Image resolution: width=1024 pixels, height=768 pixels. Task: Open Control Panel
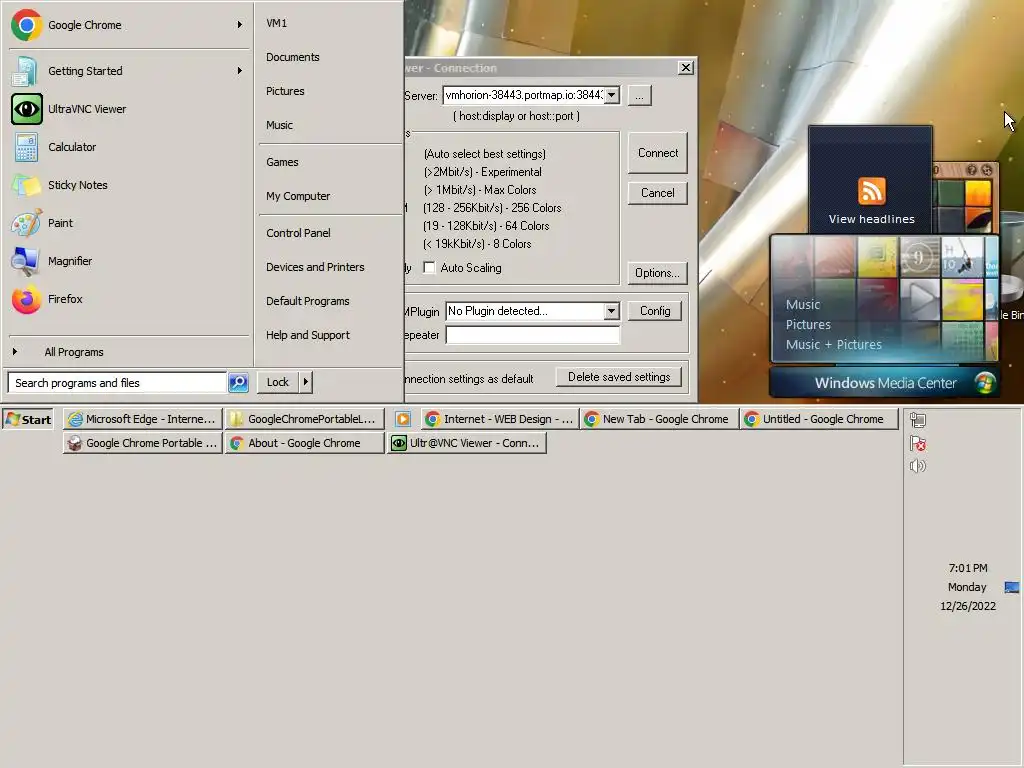point(298,233)
